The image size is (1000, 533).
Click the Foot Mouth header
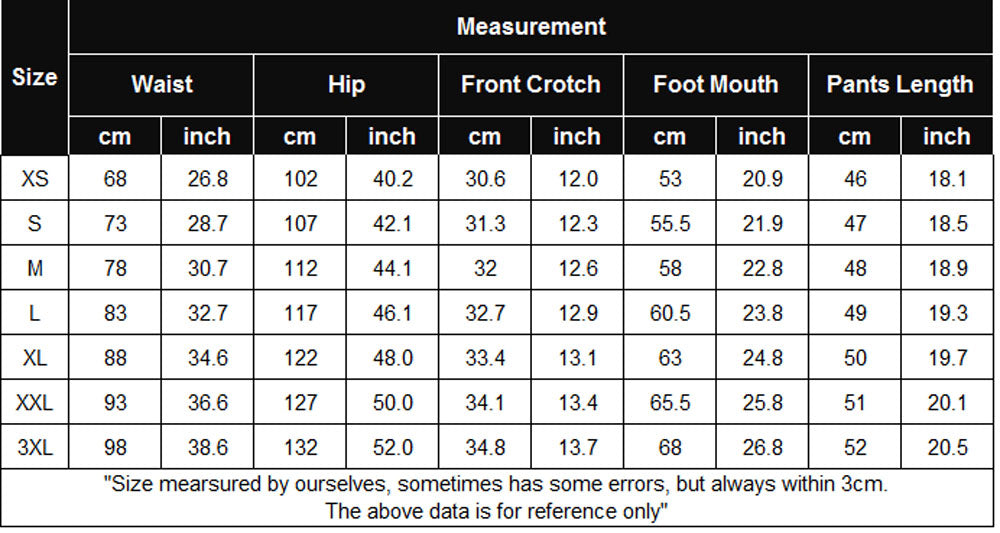(716, 85)
